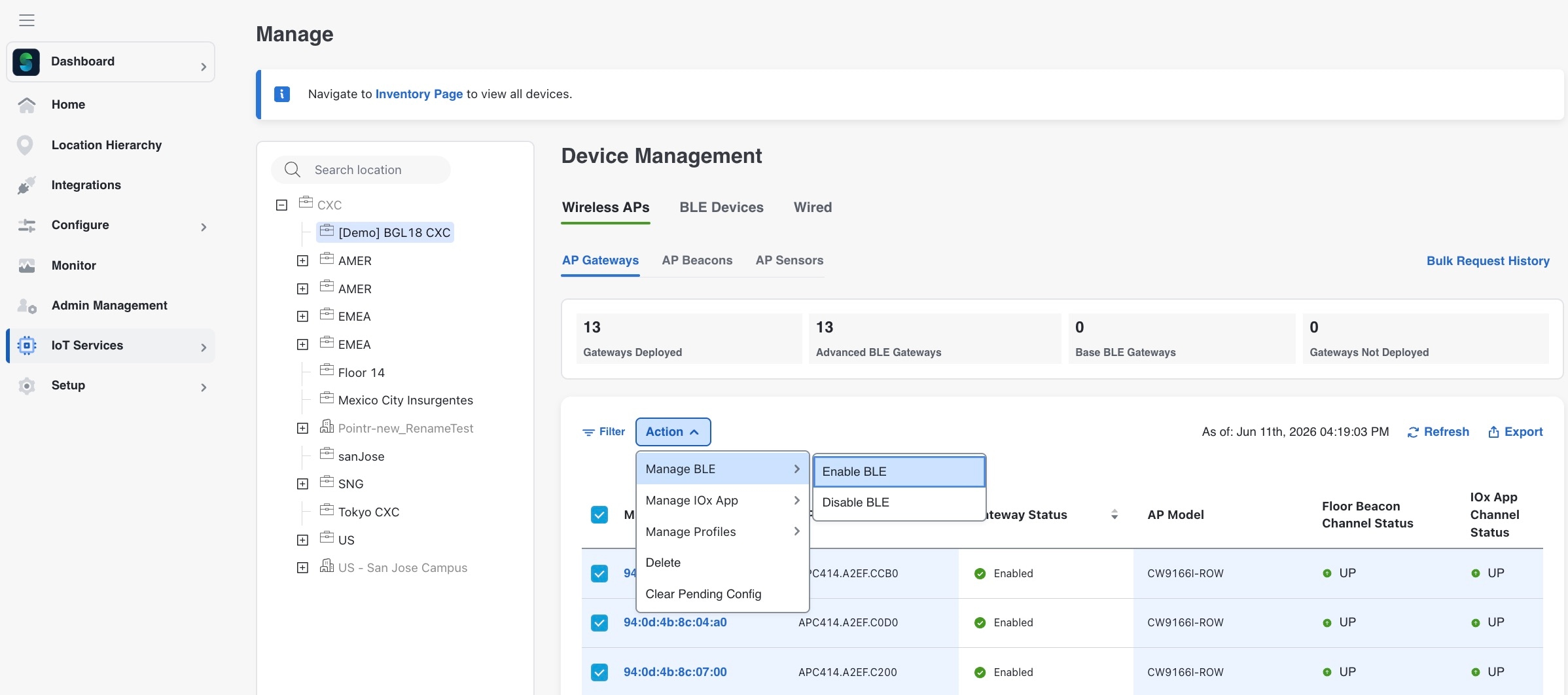The height and width of the screenshot is (695, 1568).
Task: Click the Admin Management user icon
Action: coord(27,306)
